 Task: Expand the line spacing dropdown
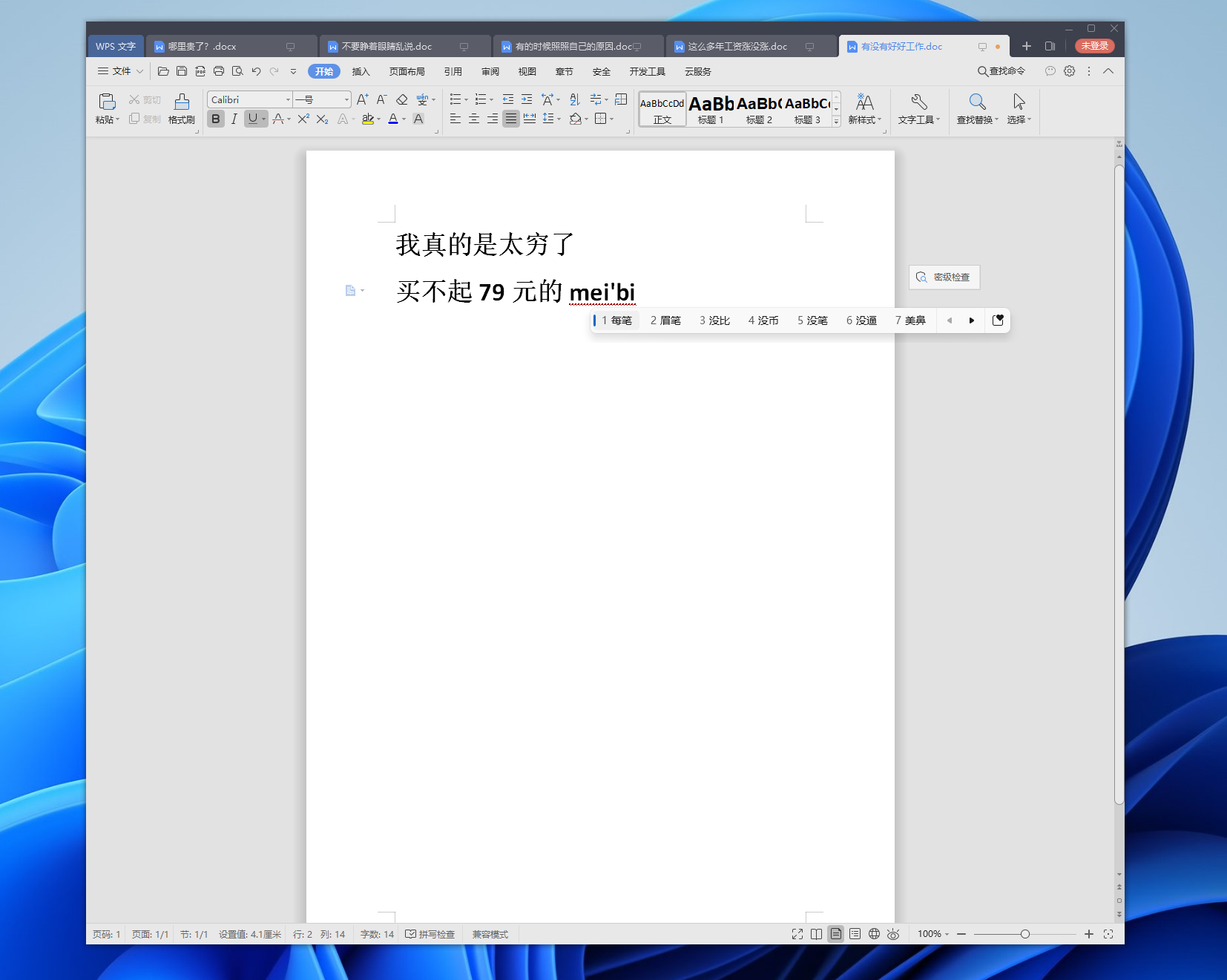559,119
